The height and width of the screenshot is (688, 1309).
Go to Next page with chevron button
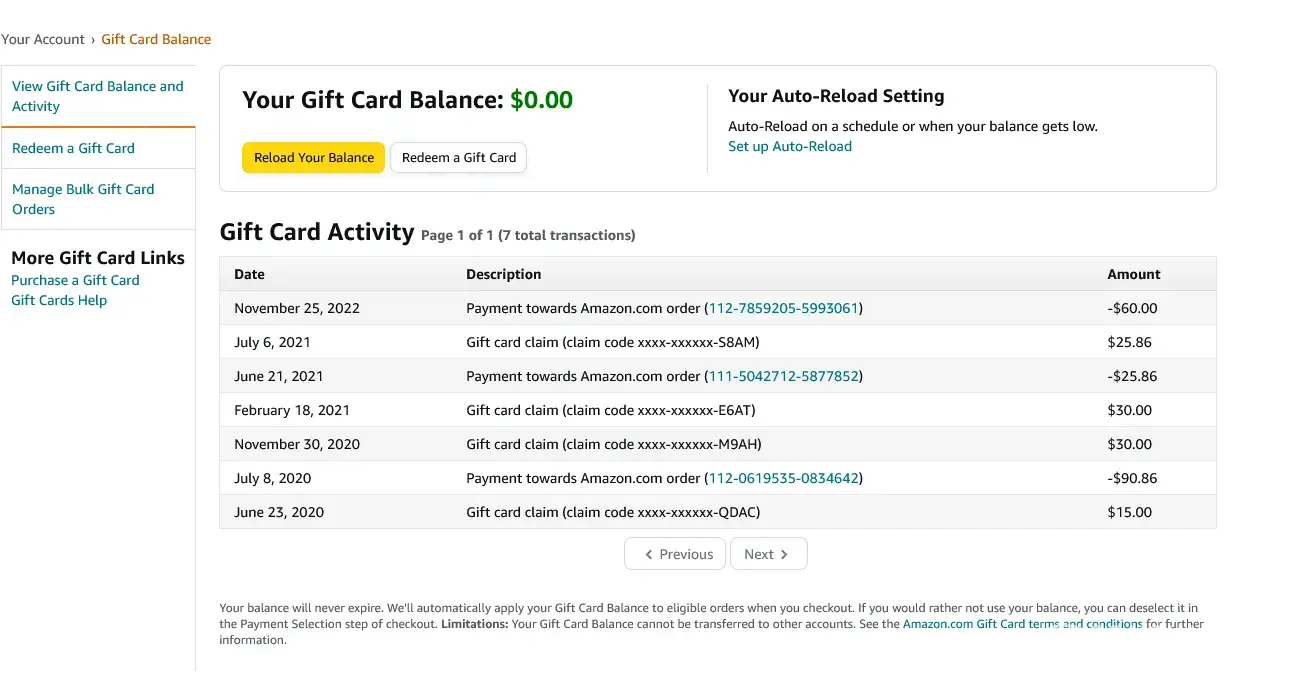[768, 554]
